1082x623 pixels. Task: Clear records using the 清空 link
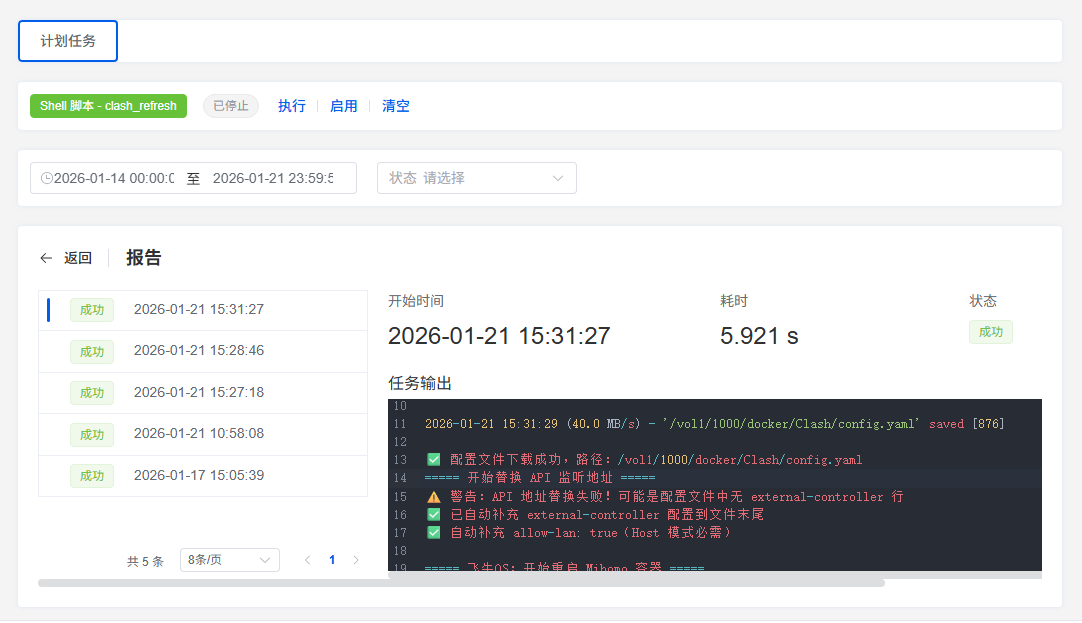pos(394,105)
